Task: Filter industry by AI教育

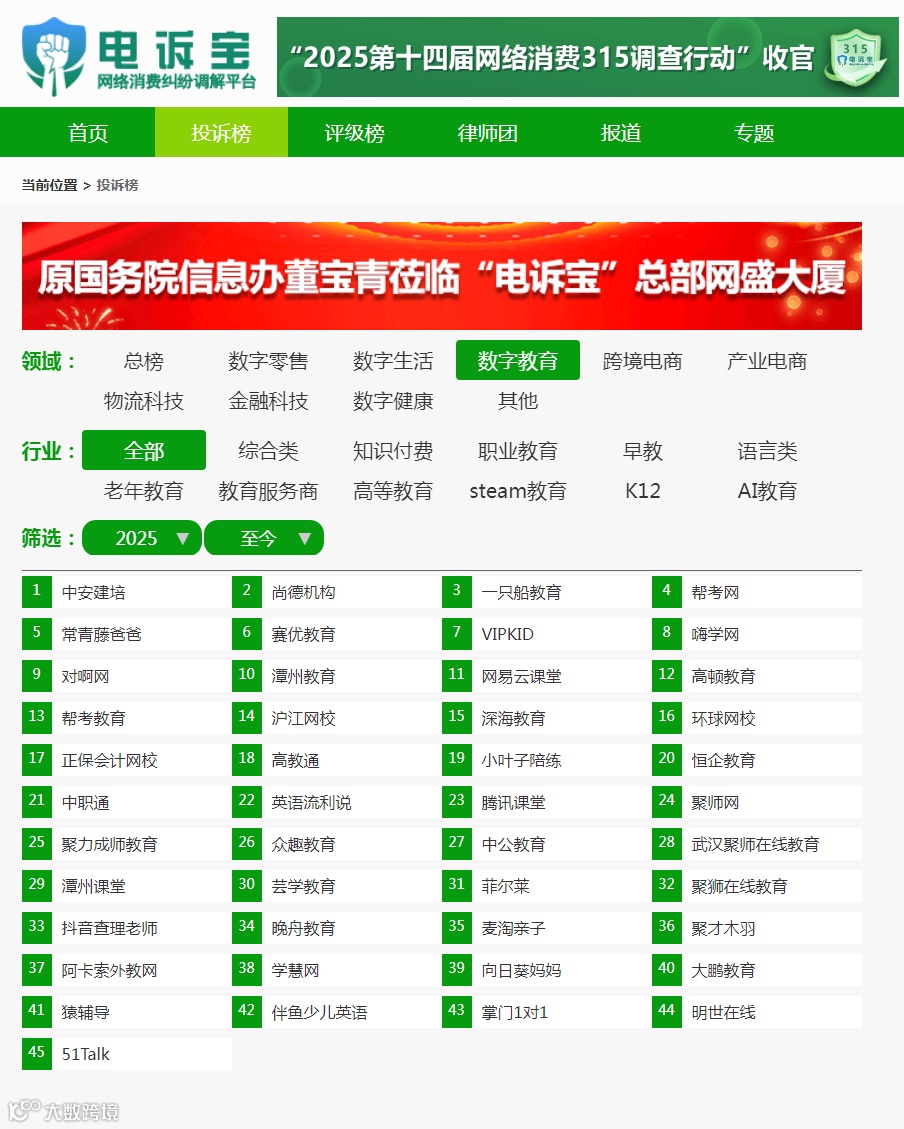Action: point(767,490)
